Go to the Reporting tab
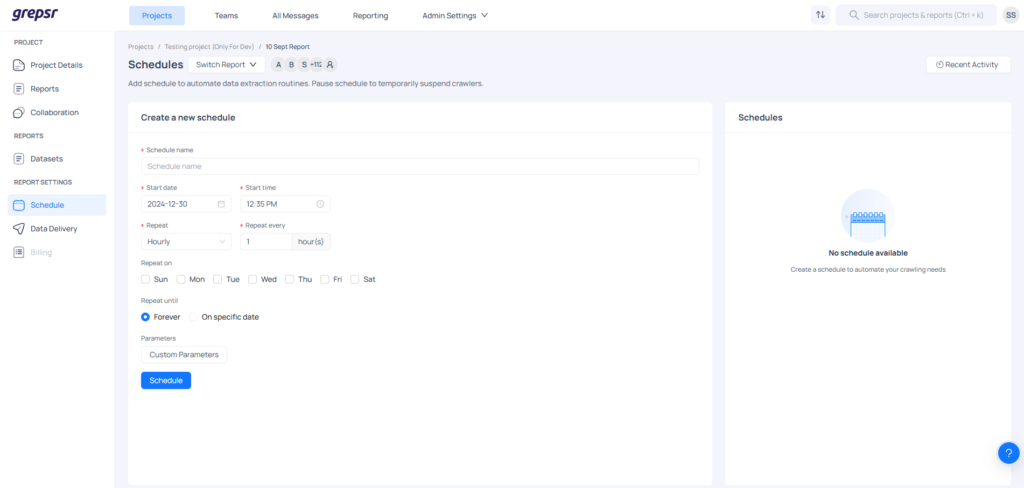1024x488 pixels. click(370, 15)
